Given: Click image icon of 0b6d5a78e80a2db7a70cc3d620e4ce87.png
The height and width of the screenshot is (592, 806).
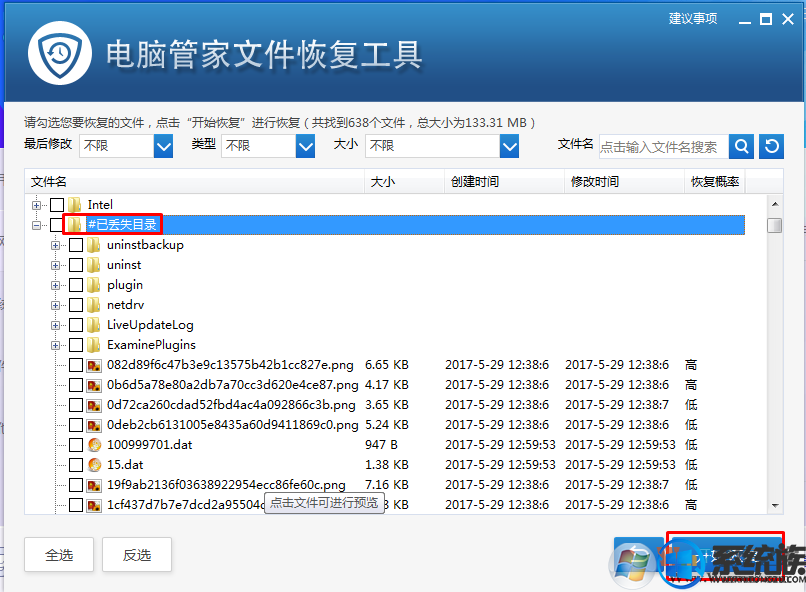Looking at the screenshot, I should (x=94, y=385).
